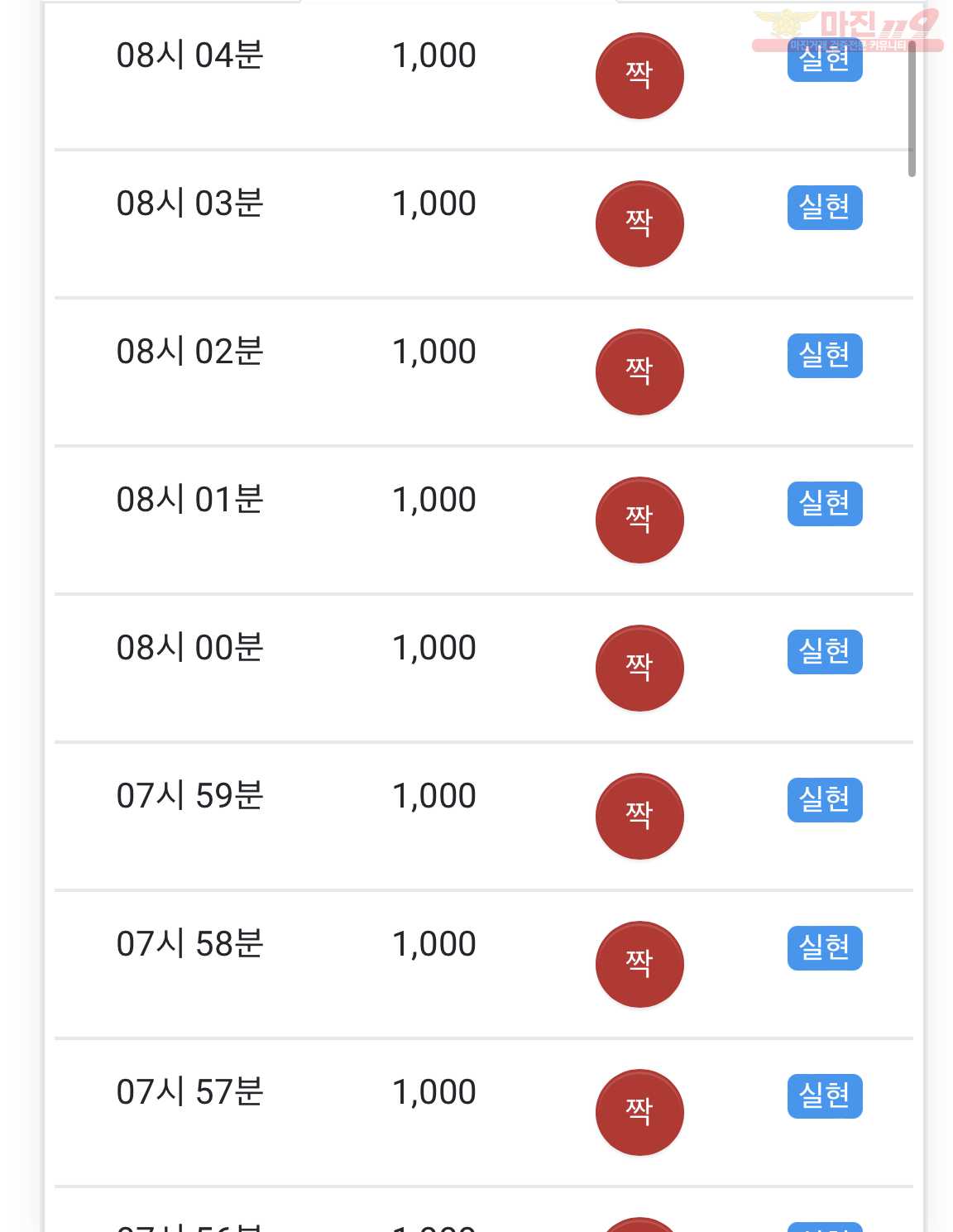This screenshot has width=953, height=1232.
Task: Select the red 짝 badge in the 07시 59분 row
Action: pos(639,817)
